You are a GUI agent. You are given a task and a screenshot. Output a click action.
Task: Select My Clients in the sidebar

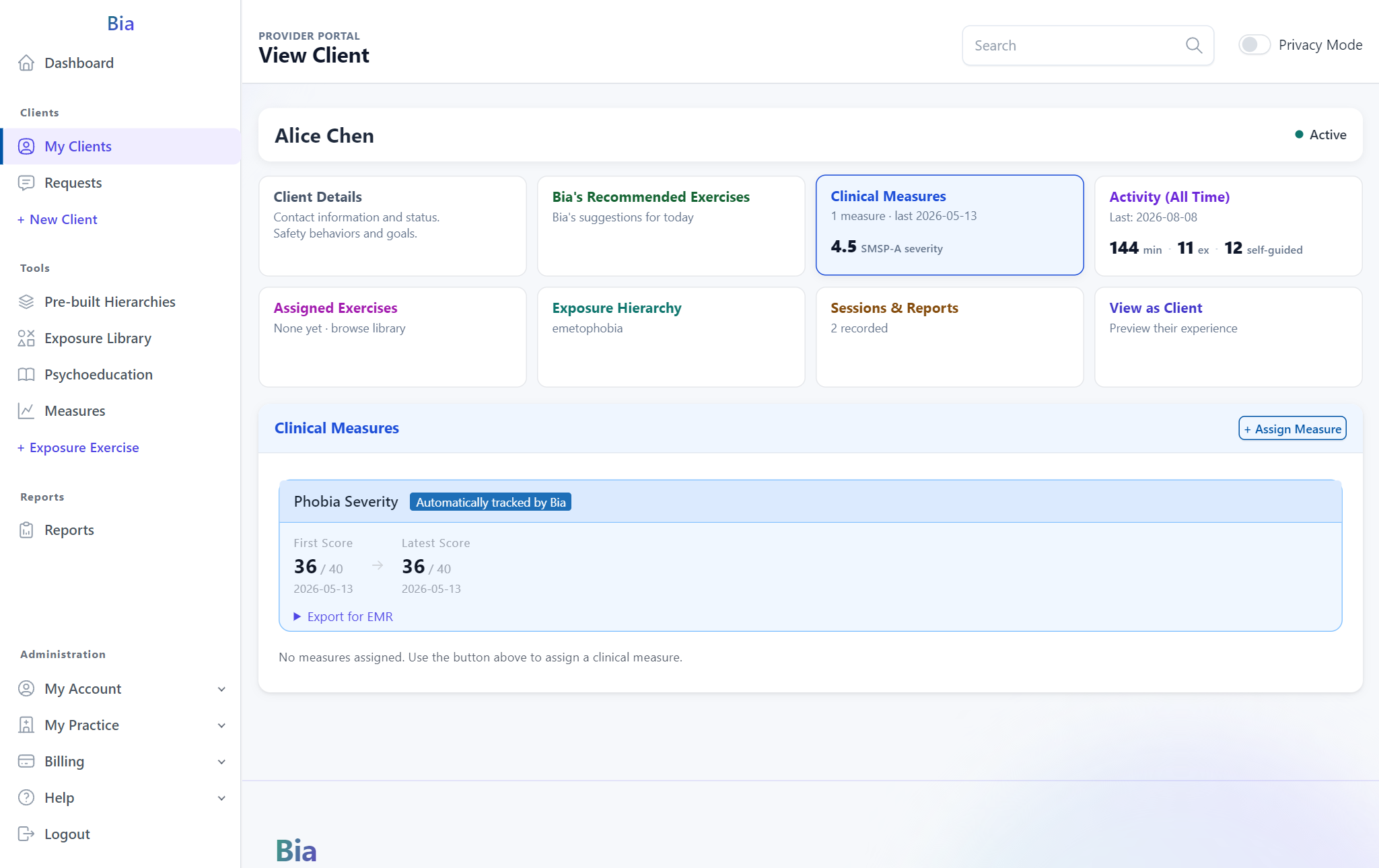(121, 147)
